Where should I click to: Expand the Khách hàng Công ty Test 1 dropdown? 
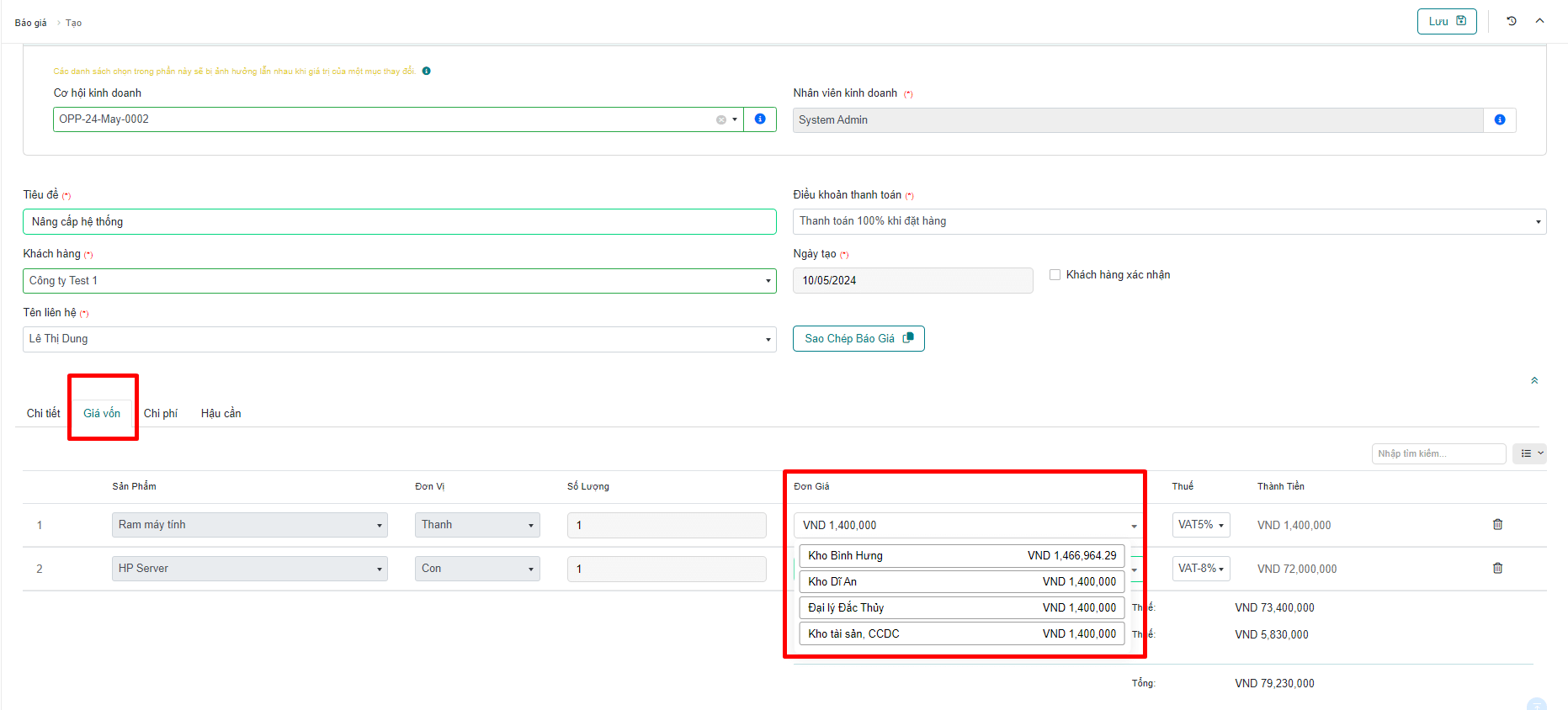399,281
